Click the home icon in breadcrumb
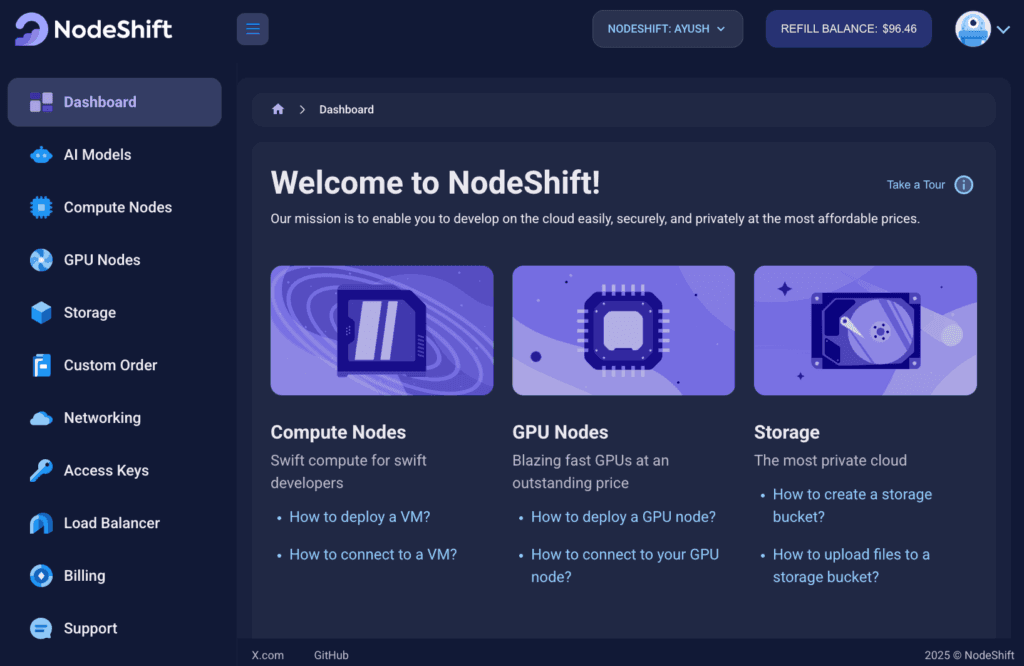The image size is (1024, 666). point(278,109)
